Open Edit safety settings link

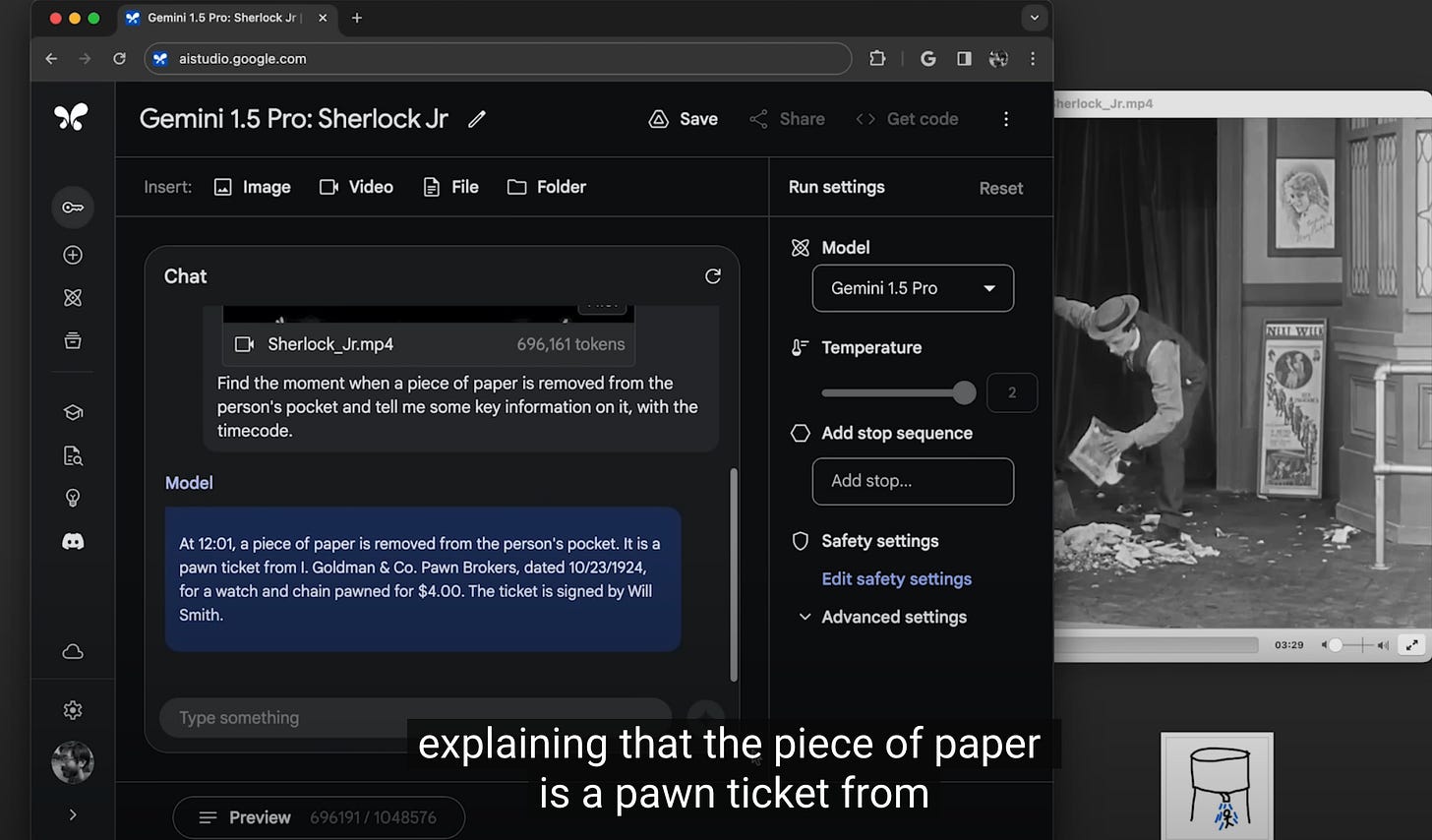click(x=896, y=579)
